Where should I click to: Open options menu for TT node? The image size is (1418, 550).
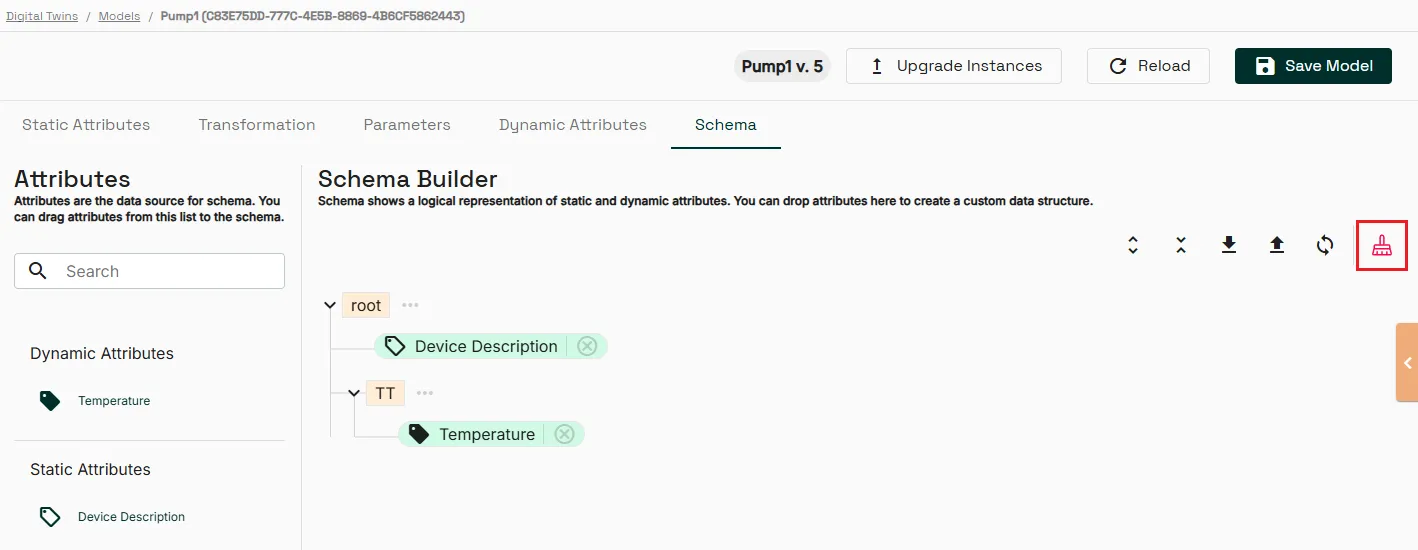[x=425, y=393]
